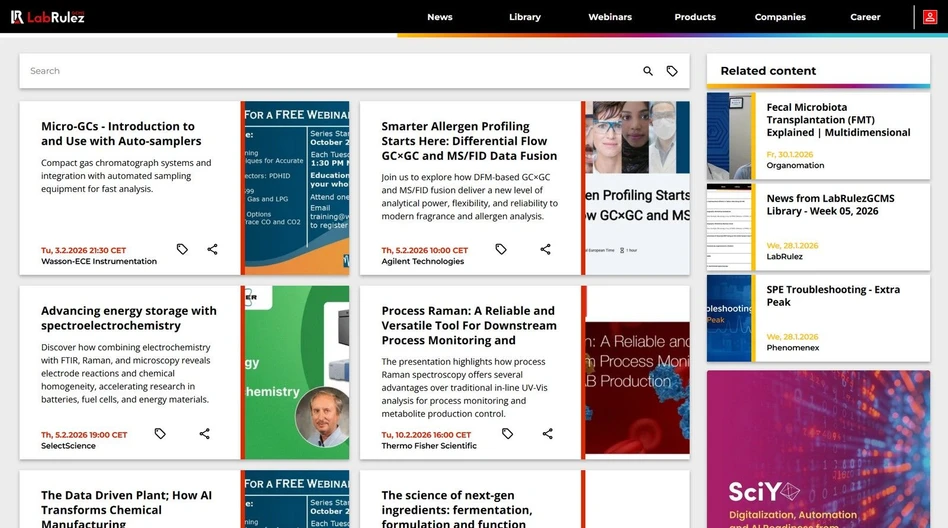Click Thermo Fisher Scientific company name
Screen dimensions: 948x528
coord(429,446)
